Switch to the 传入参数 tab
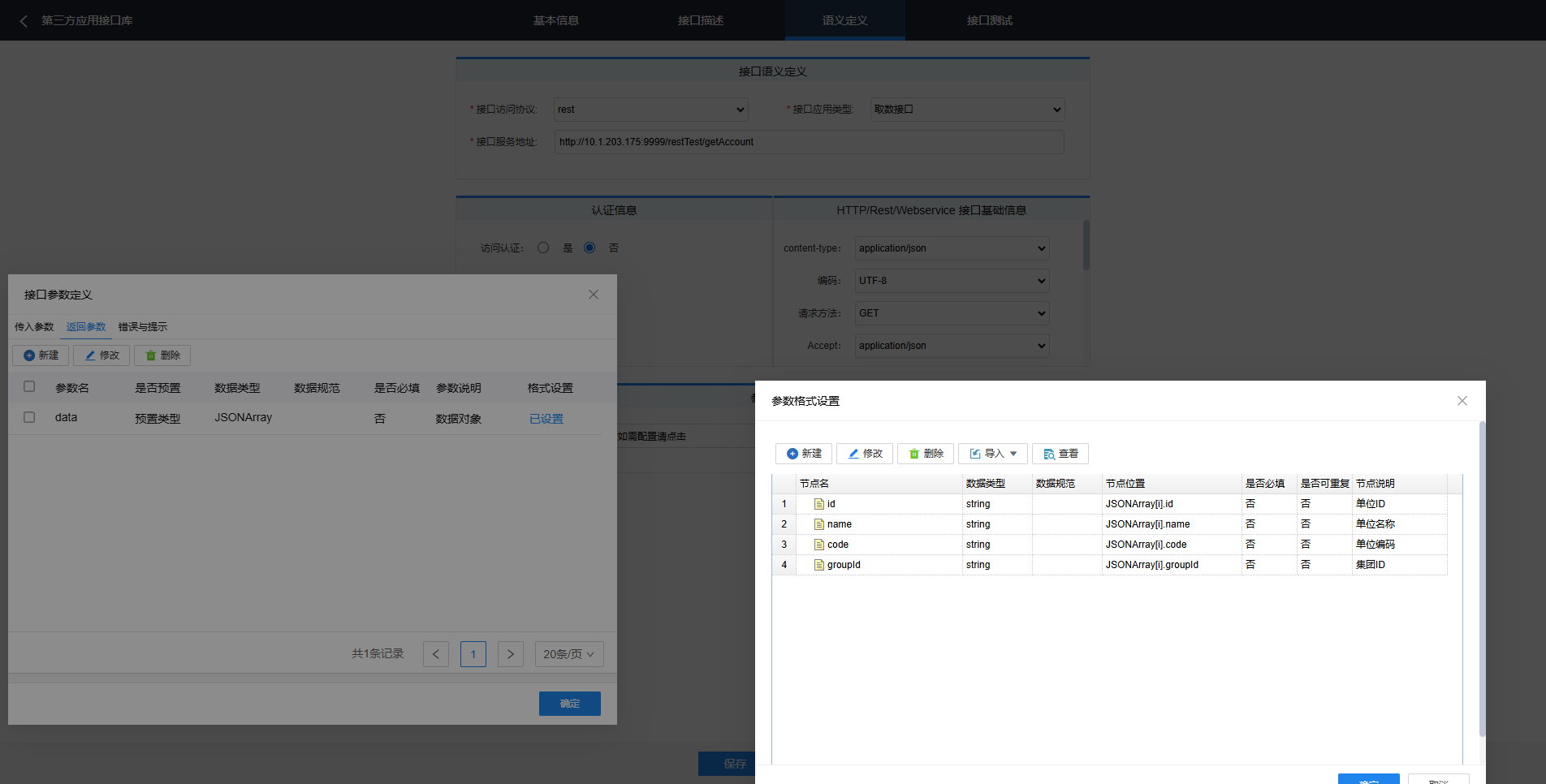Viewport: 1546px width, 784px height. coord(34,327)
